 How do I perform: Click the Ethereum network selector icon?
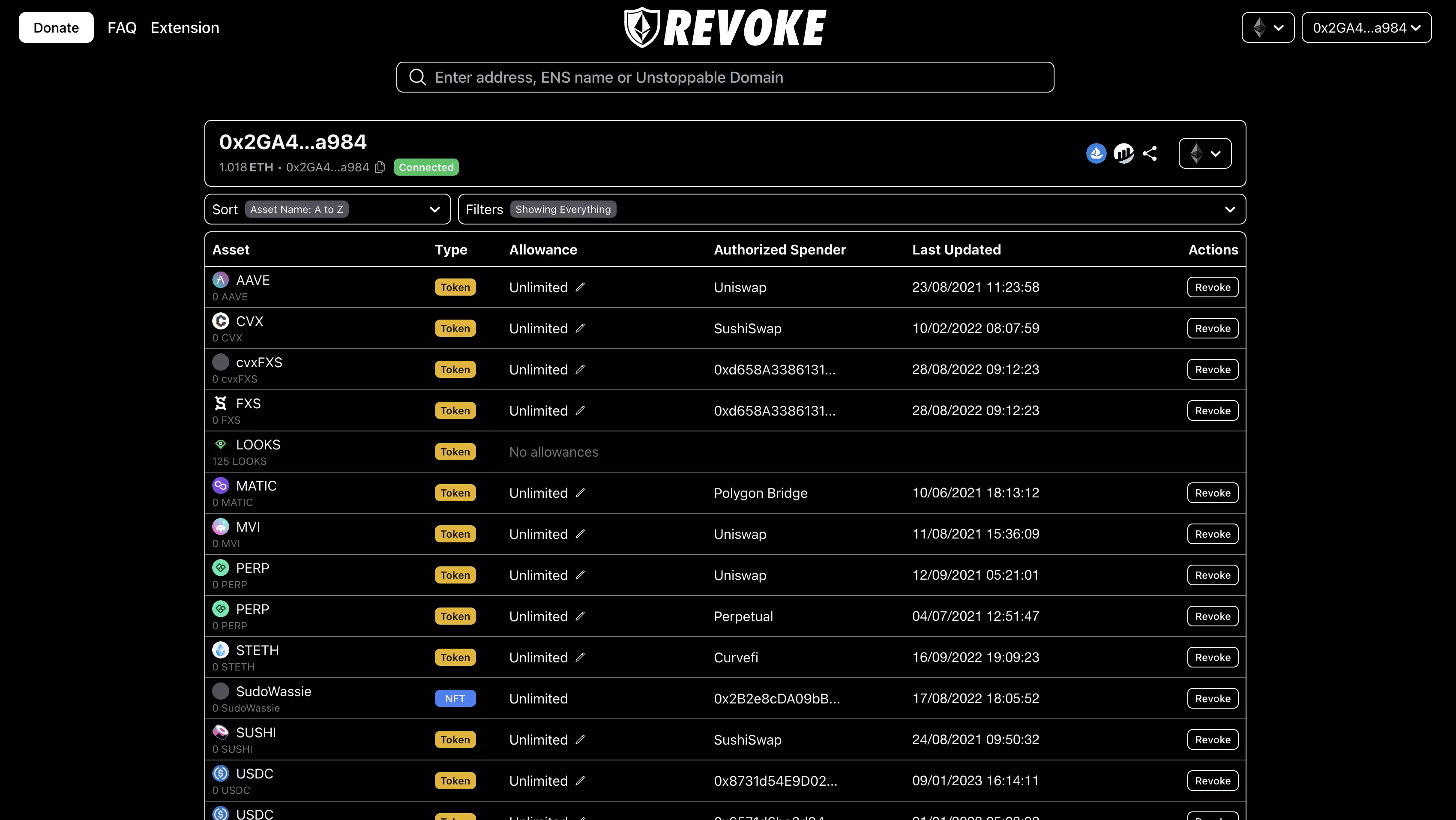(x=1267, y=27)
